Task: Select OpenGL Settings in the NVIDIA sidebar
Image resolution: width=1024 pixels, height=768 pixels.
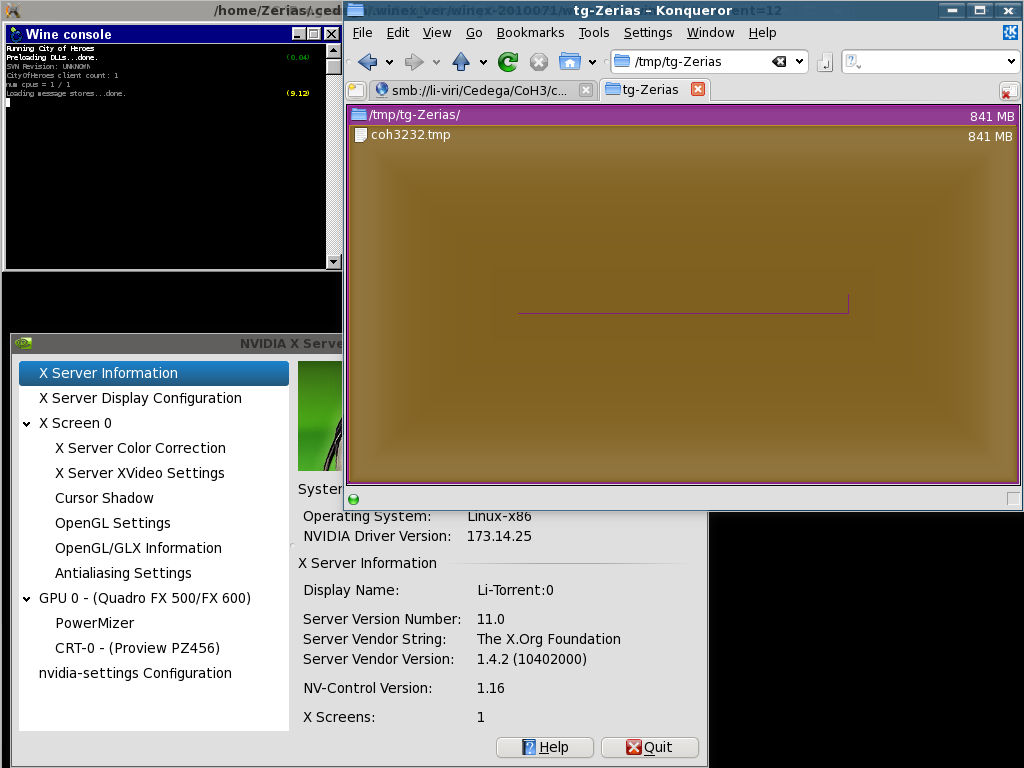Action: (112, 523)
